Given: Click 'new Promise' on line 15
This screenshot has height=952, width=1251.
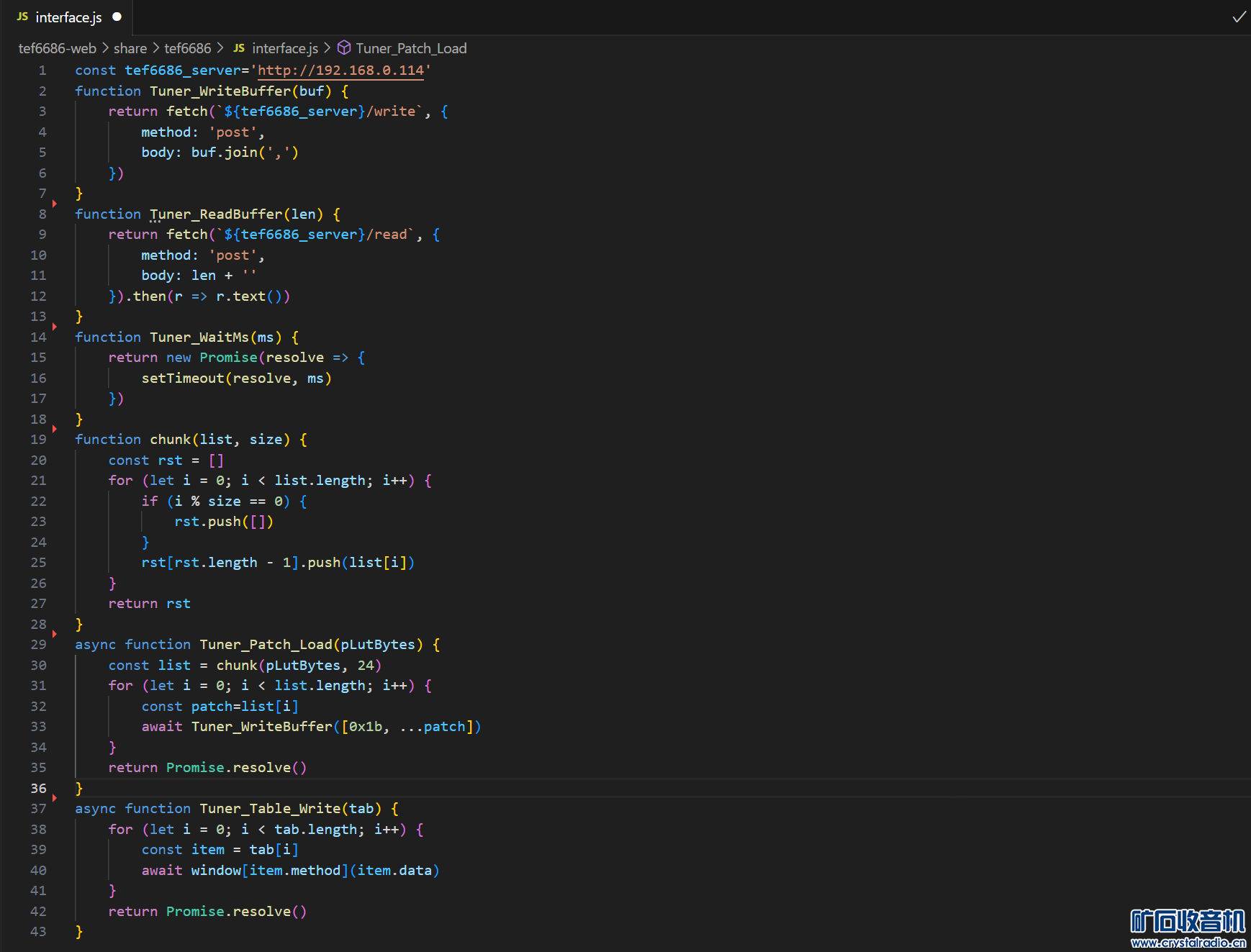Looking at the screenshot, I should click(x=212, y=358).
